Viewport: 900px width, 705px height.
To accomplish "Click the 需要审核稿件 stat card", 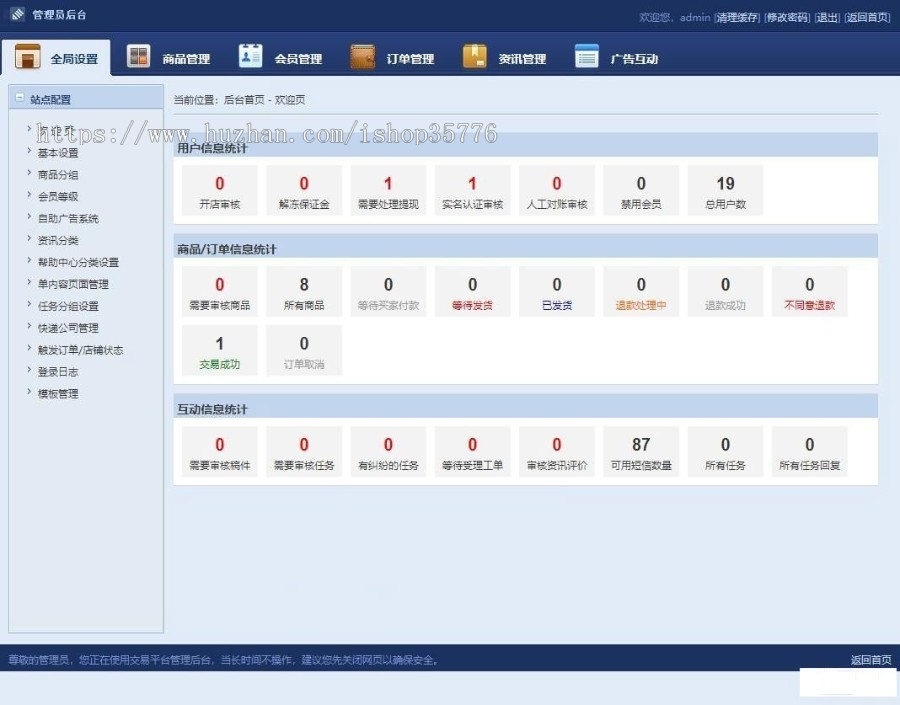I will tap(220, 452).
